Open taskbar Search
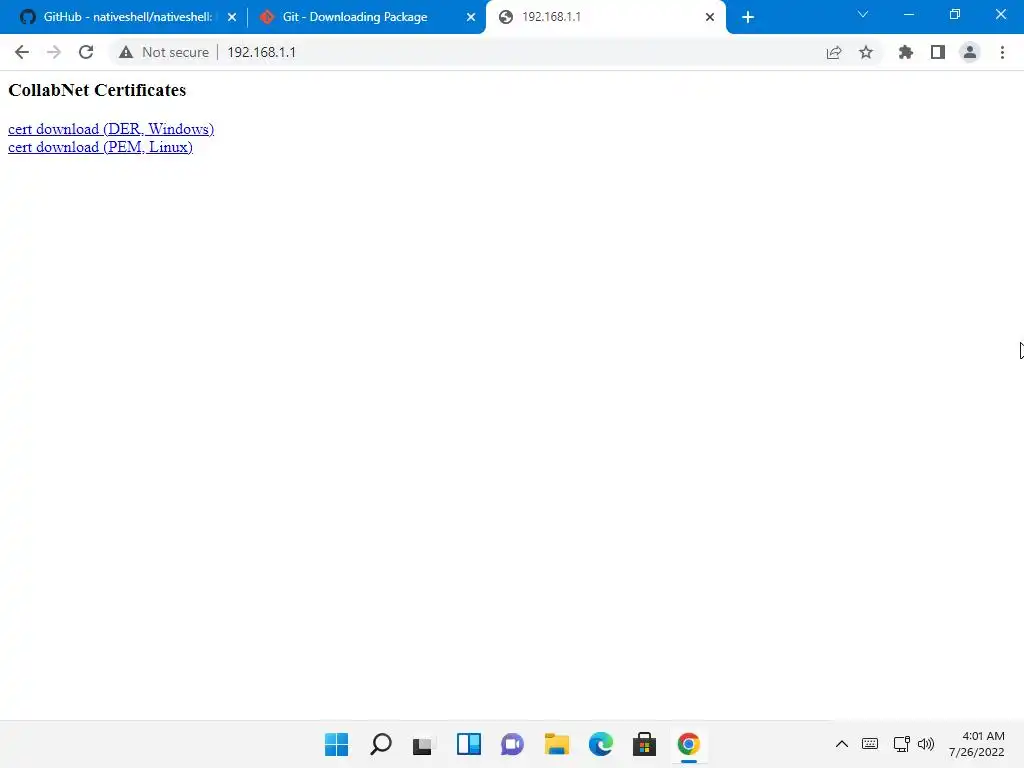The image size is (1024, 768). (x=381, y=744)
